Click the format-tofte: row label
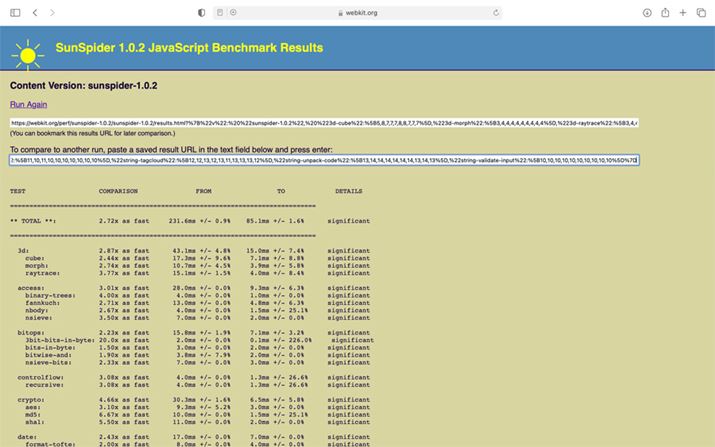This screenshot has height=447, width=715. [50, 444]
